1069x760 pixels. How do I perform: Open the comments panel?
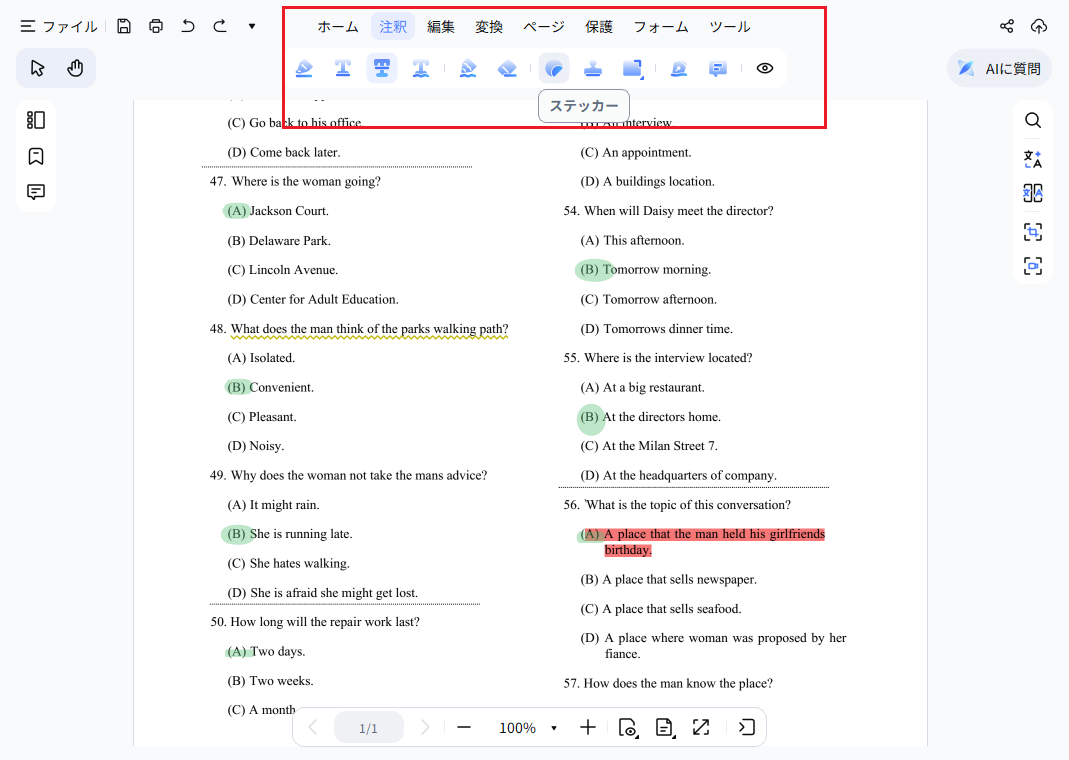click(x=36, y=192)
